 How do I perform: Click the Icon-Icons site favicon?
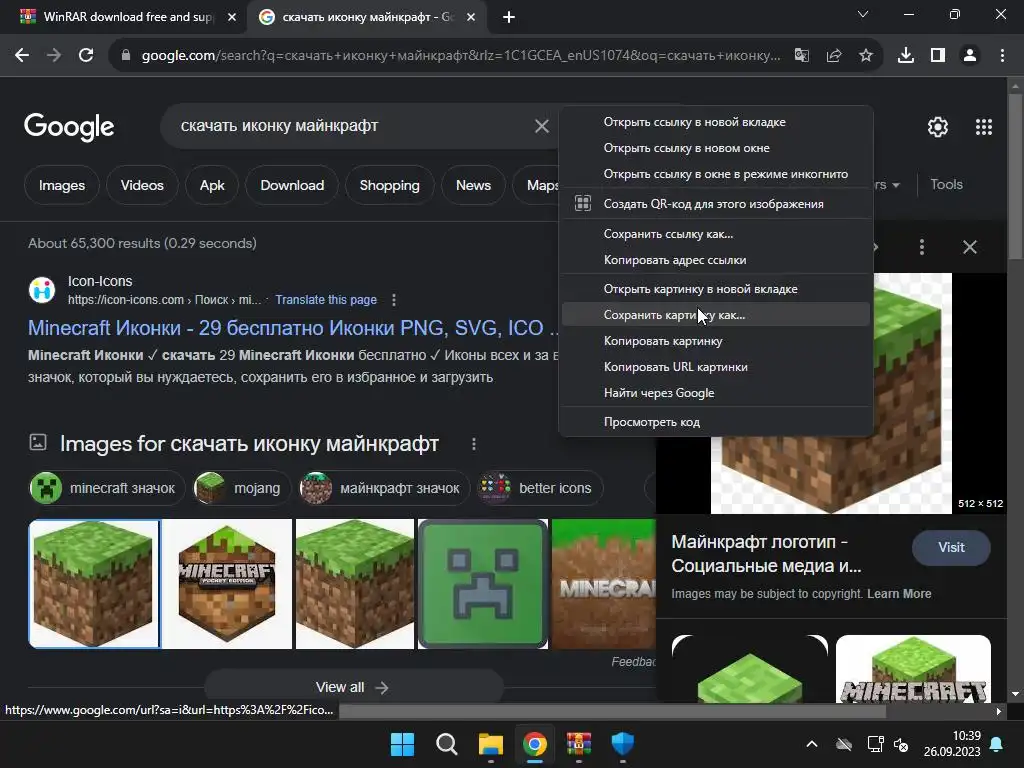(x=42, y=290)
